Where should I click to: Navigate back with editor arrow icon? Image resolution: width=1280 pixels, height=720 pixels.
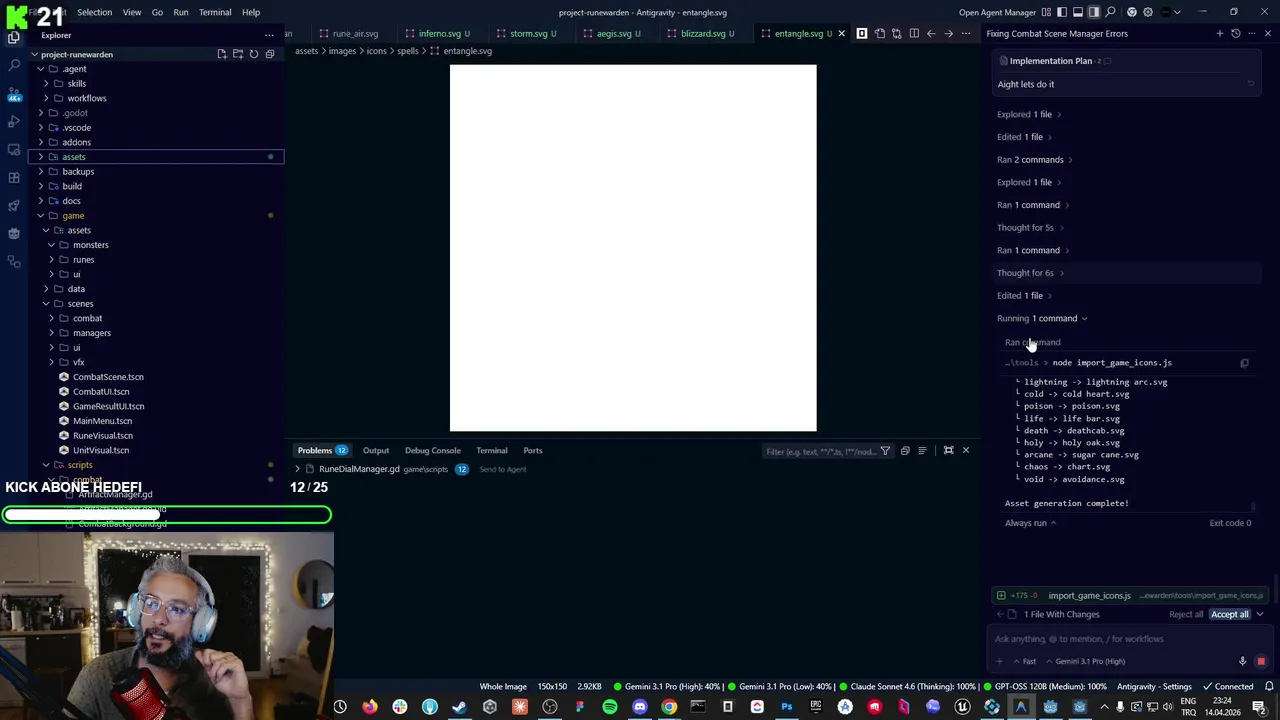(x=931, y=33)
